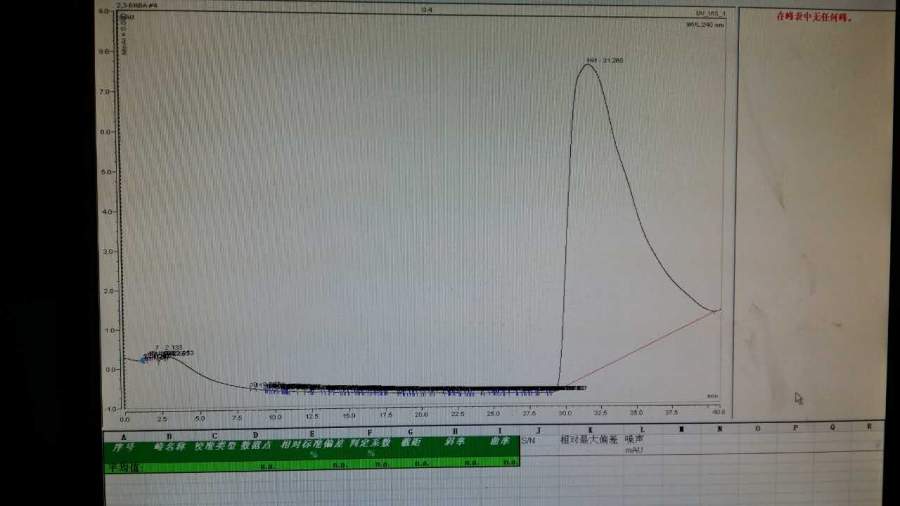Click the red Chinese message in the right panel
This screenshot has width=900, height=506.
click(814, 17)
